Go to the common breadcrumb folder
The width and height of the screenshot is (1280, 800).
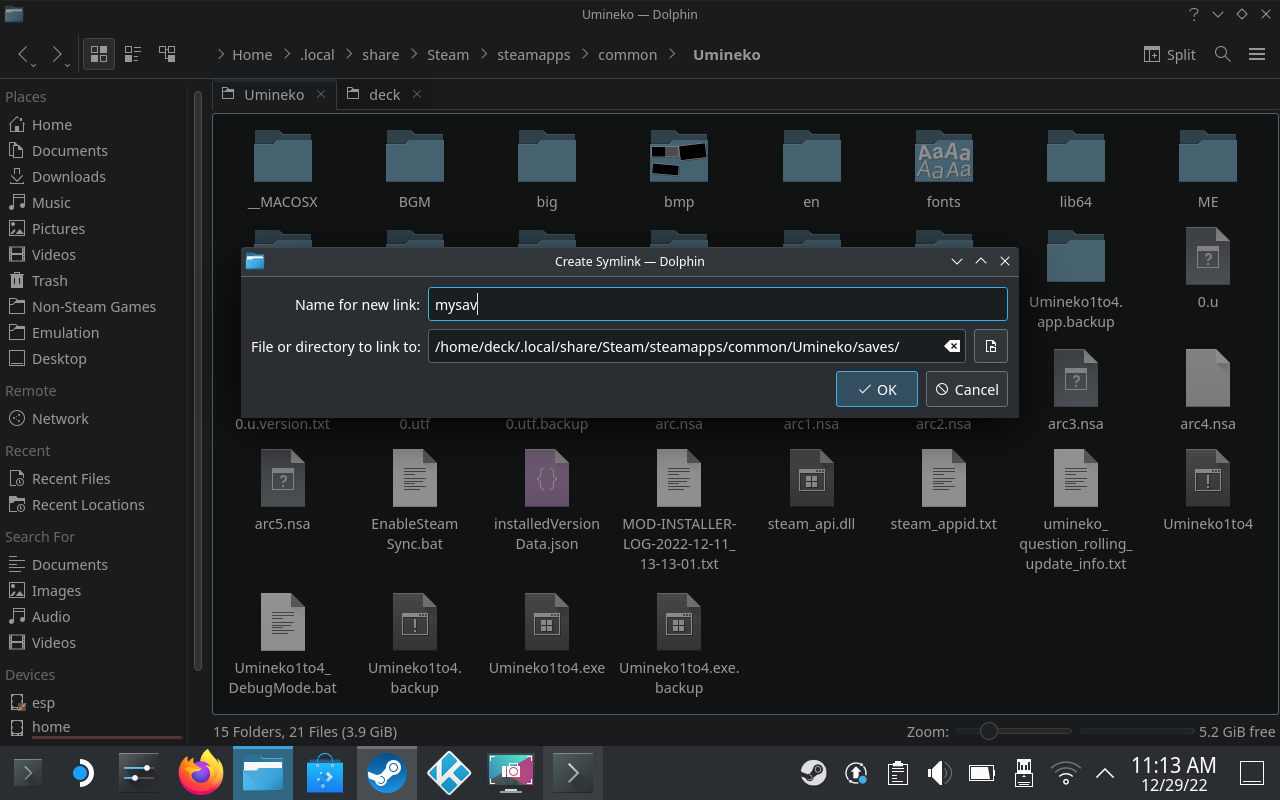[627, 55]
